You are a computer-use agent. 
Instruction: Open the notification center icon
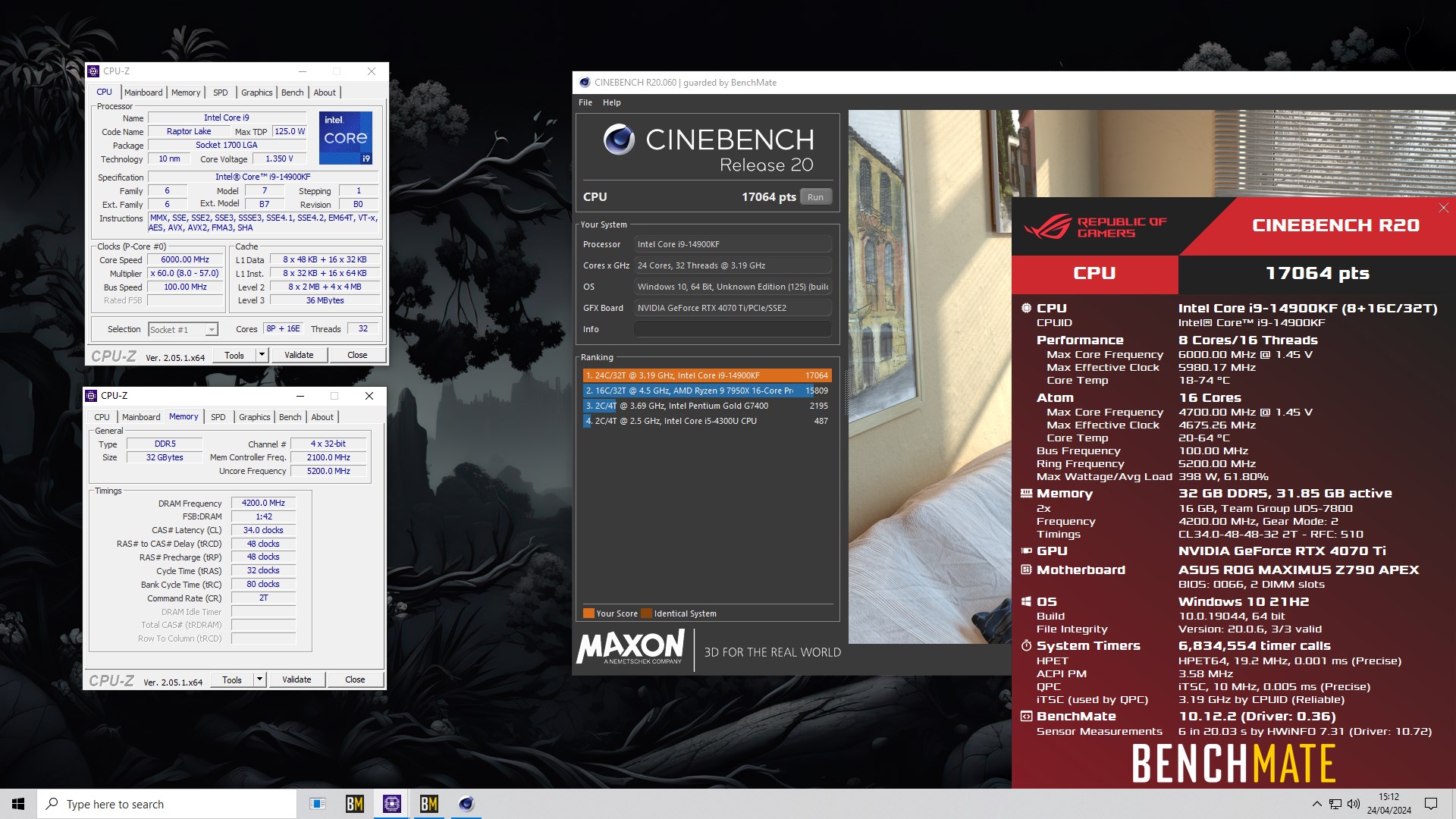tap(1431, 804)
